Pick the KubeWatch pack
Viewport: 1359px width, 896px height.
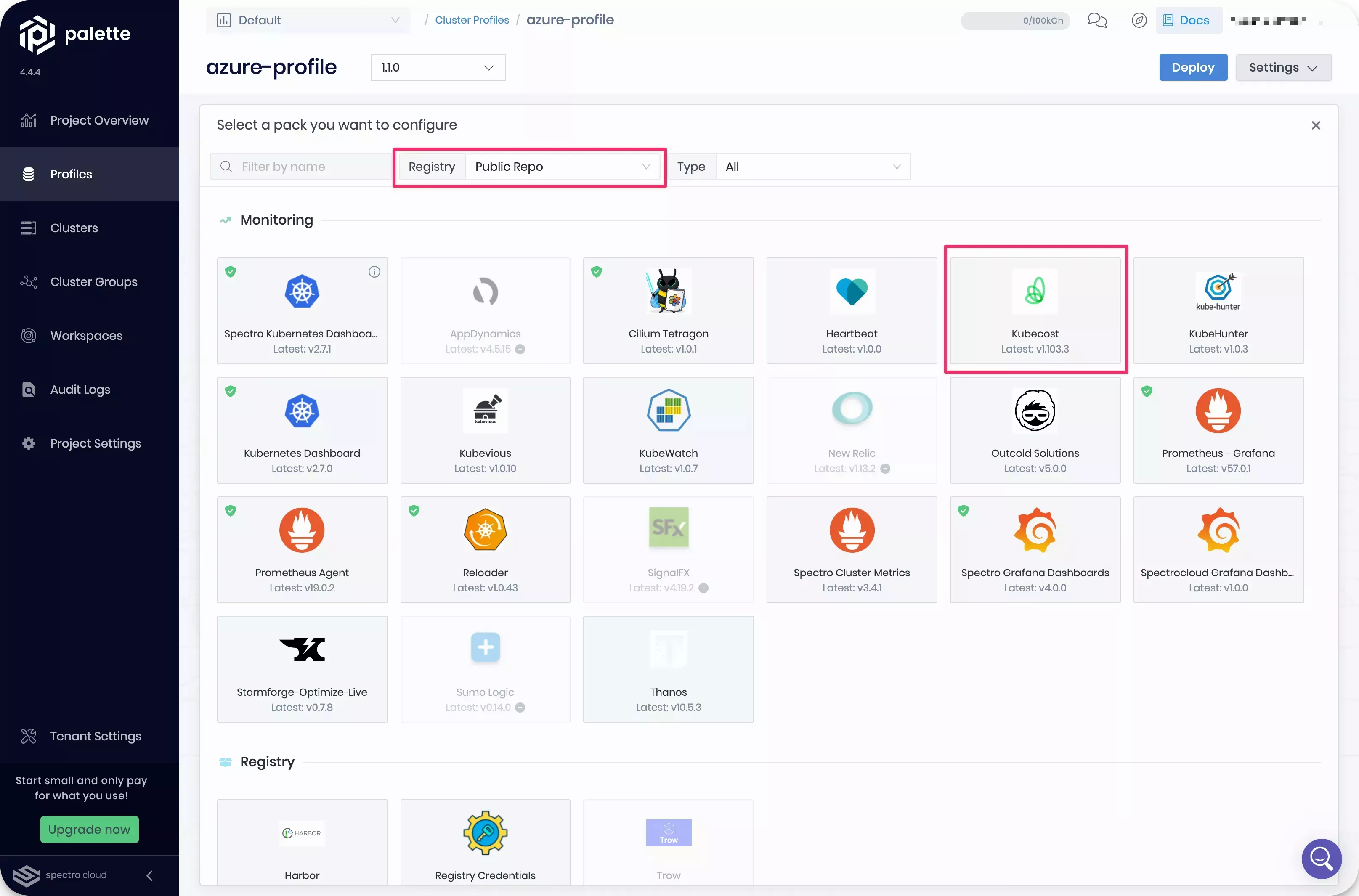tap(668, 430)
